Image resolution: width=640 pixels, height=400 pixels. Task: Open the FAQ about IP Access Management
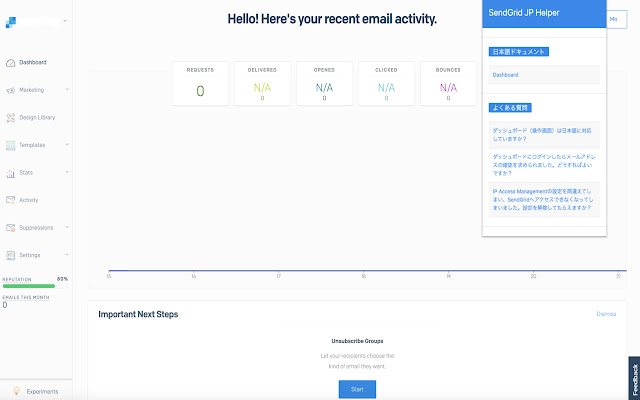[544, 200]
